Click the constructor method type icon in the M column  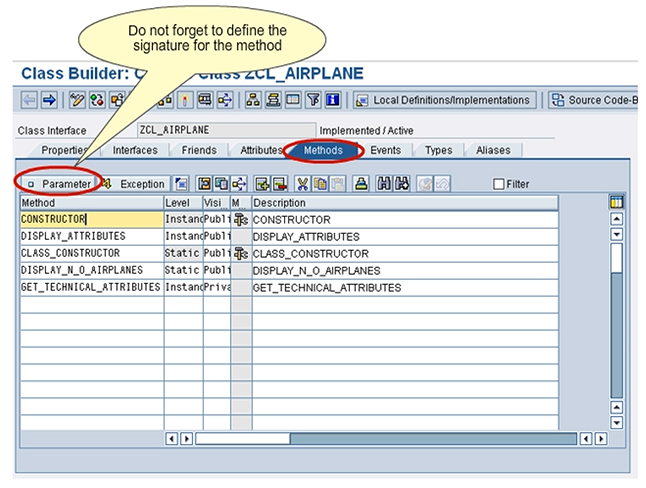pyautogui.click(x=241, y=219)
